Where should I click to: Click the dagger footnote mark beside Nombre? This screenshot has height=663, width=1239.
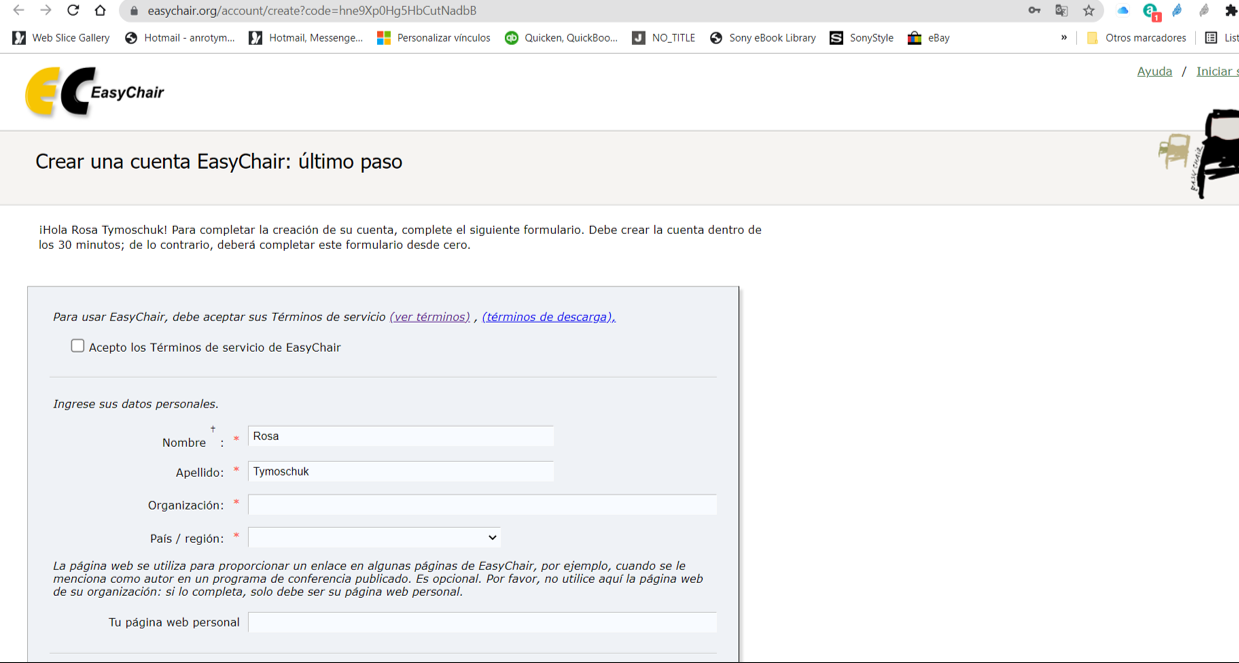coord(213,429)
